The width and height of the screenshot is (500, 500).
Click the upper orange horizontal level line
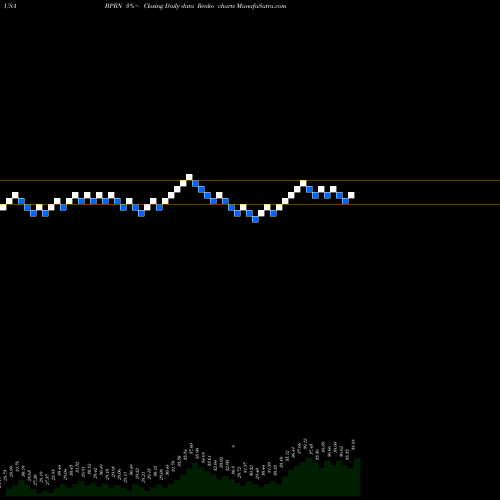250,181
